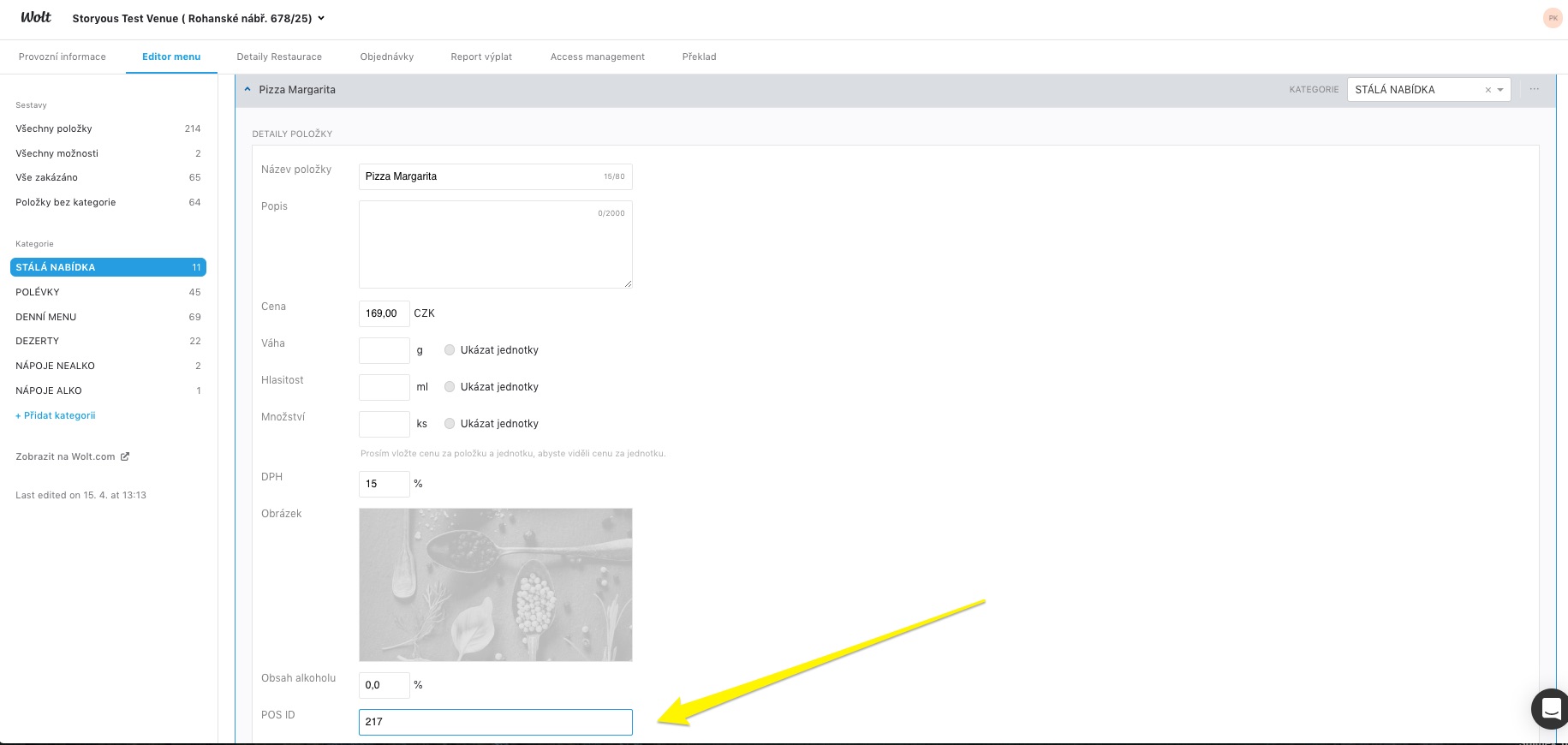Click the Obrázek item image thumbnail
Image resolution: width=1568 pixels, height=745 pixels.
495,585
